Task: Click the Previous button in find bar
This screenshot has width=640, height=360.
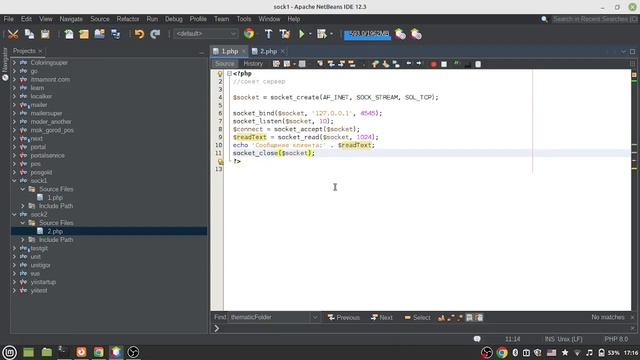Action: [344, 318]
